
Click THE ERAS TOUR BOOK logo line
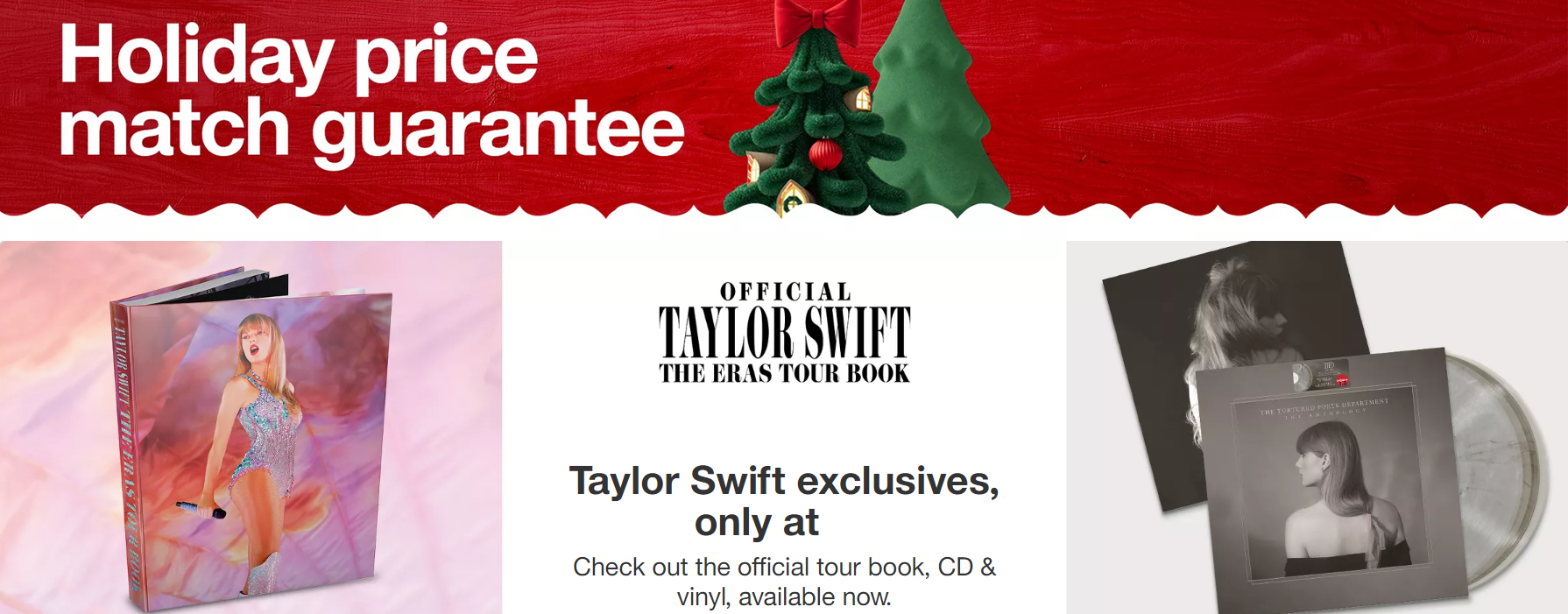pyautogui.click(x=785, y=373)
